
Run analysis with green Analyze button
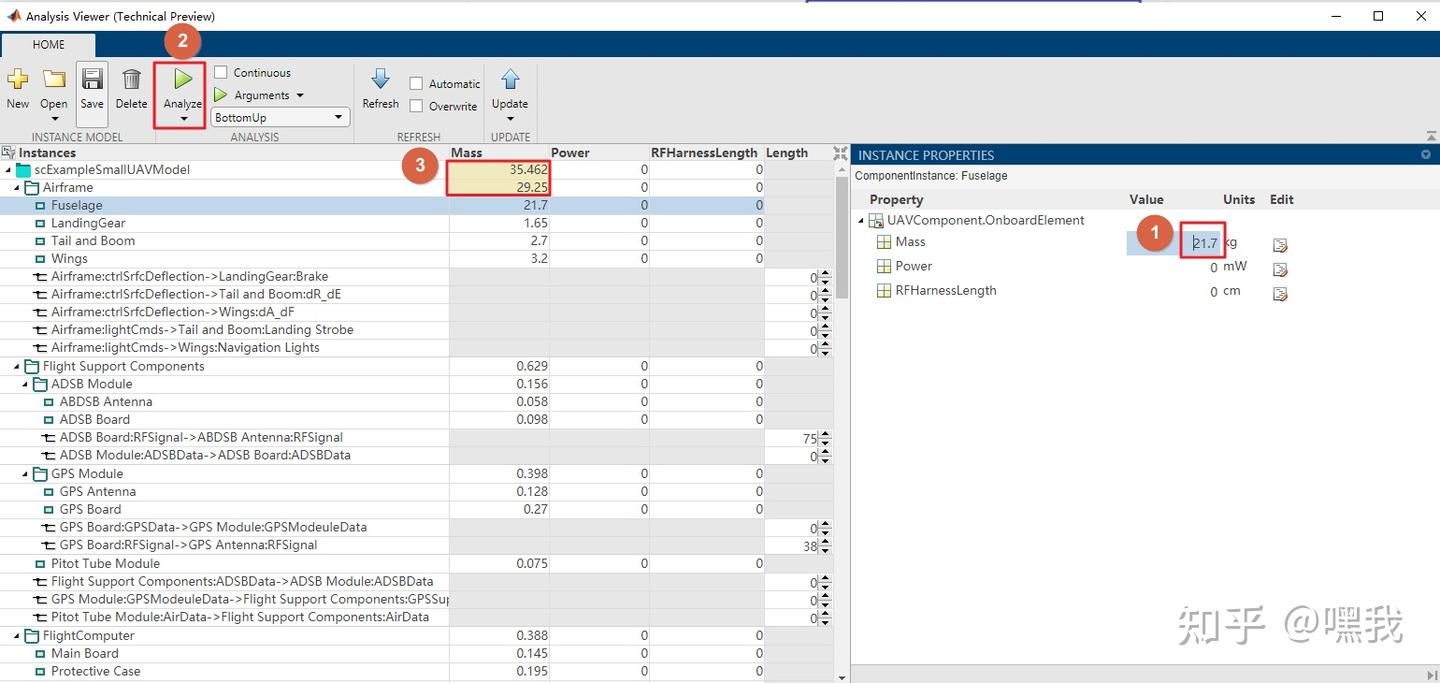click(182, 80)
